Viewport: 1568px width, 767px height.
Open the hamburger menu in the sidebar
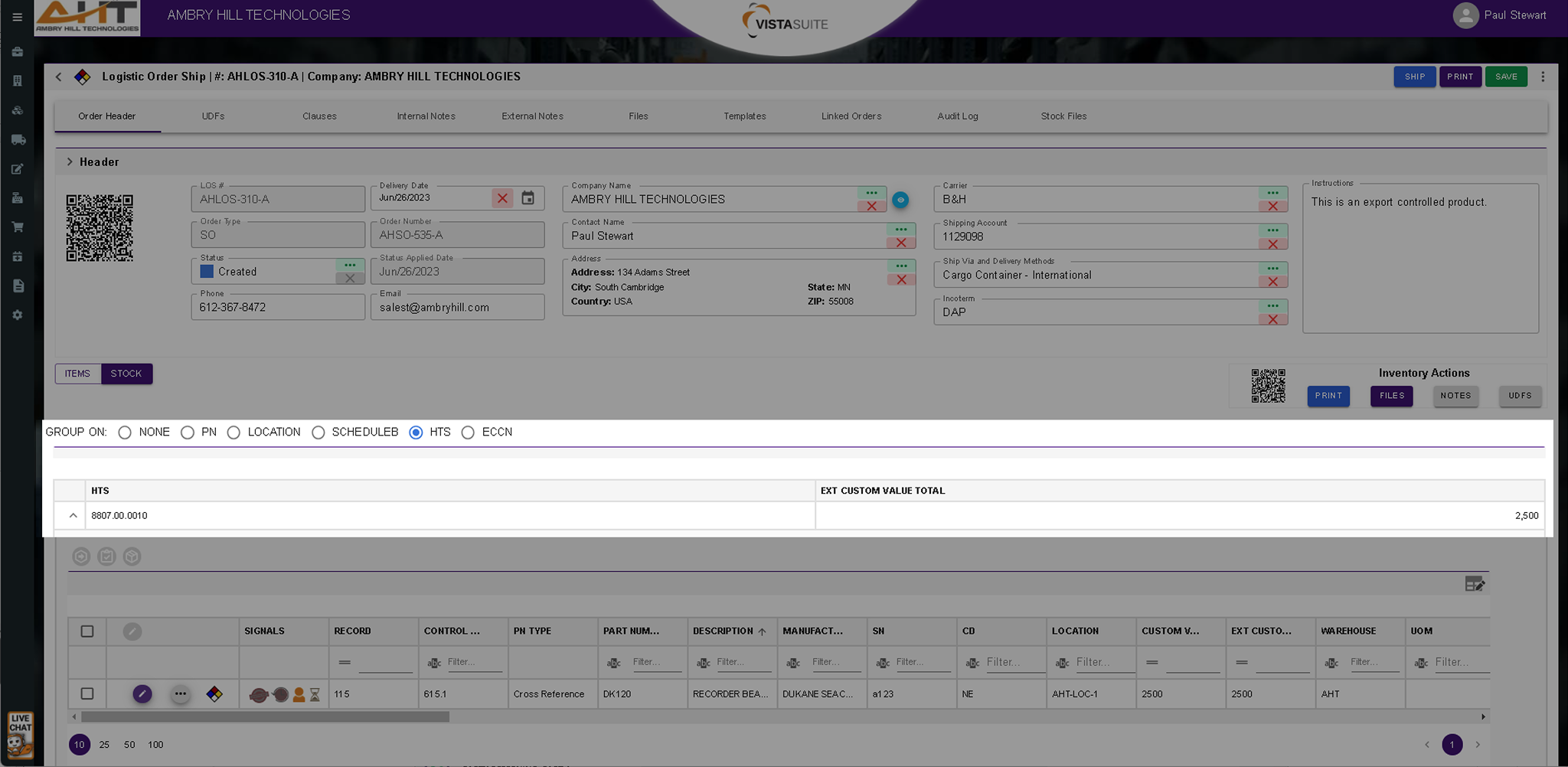coord(17,17)
